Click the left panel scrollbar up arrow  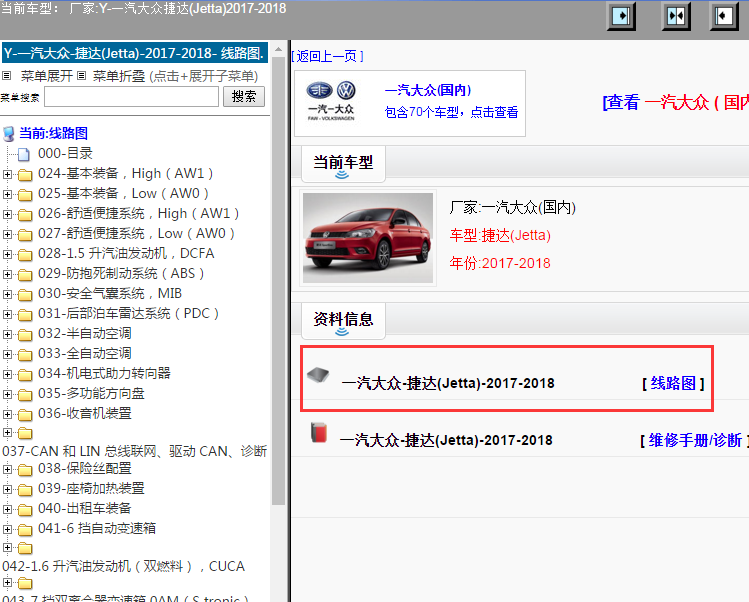tap(278, 49)
